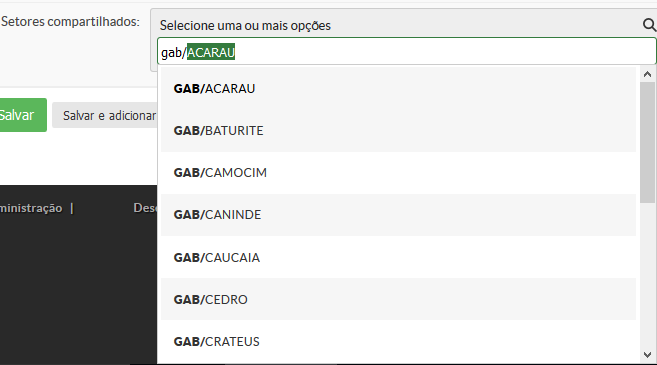Click the green Salvar button
Screen dimensions: 657x365
(x=21, y=115)
